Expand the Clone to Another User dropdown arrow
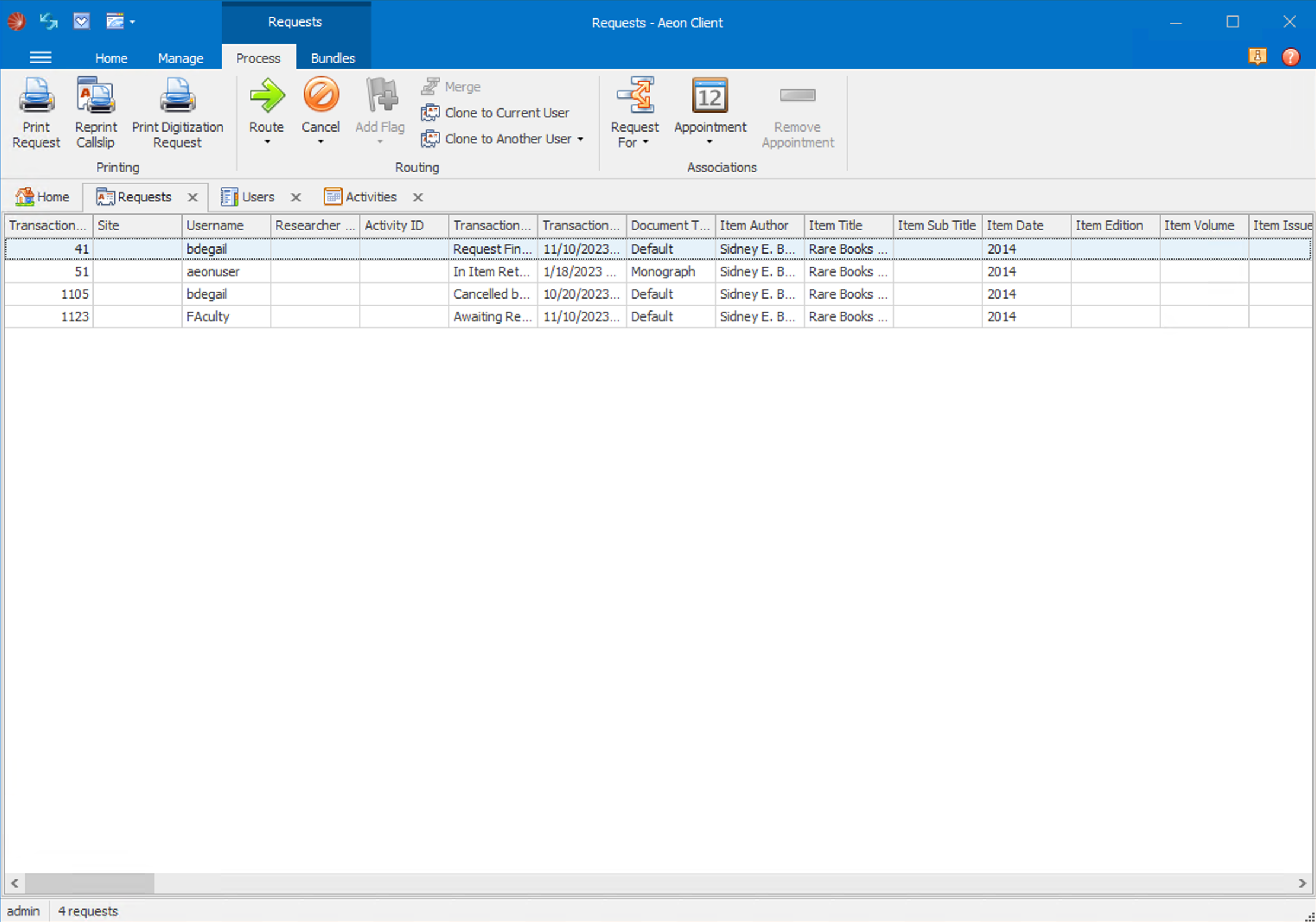Image resolution: width=1316 pixels, height=922 pixels. (580, 139)
